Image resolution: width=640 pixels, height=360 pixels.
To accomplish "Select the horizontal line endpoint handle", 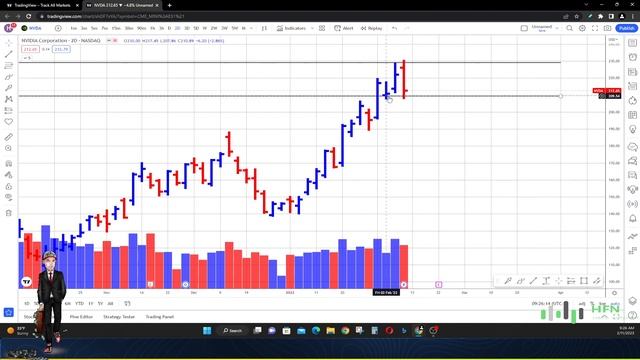I will coord(561,96).
